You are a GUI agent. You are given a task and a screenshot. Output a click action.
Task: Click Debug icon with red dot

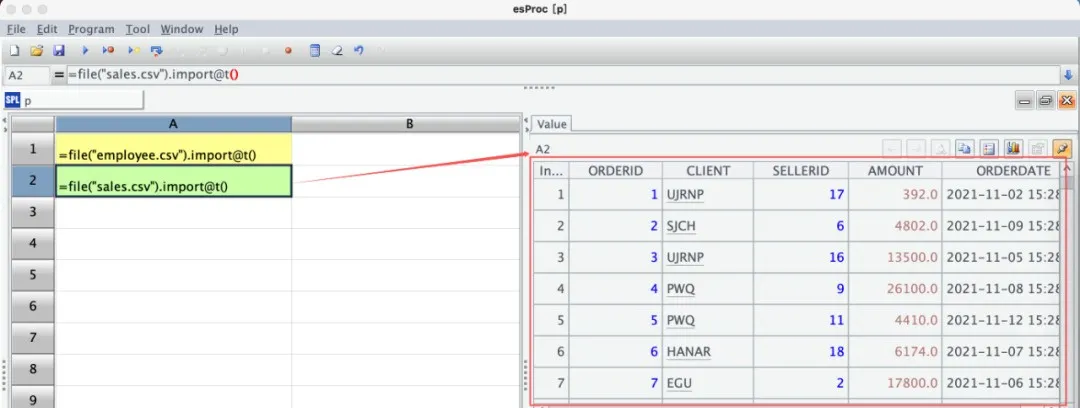coord(108,50)
